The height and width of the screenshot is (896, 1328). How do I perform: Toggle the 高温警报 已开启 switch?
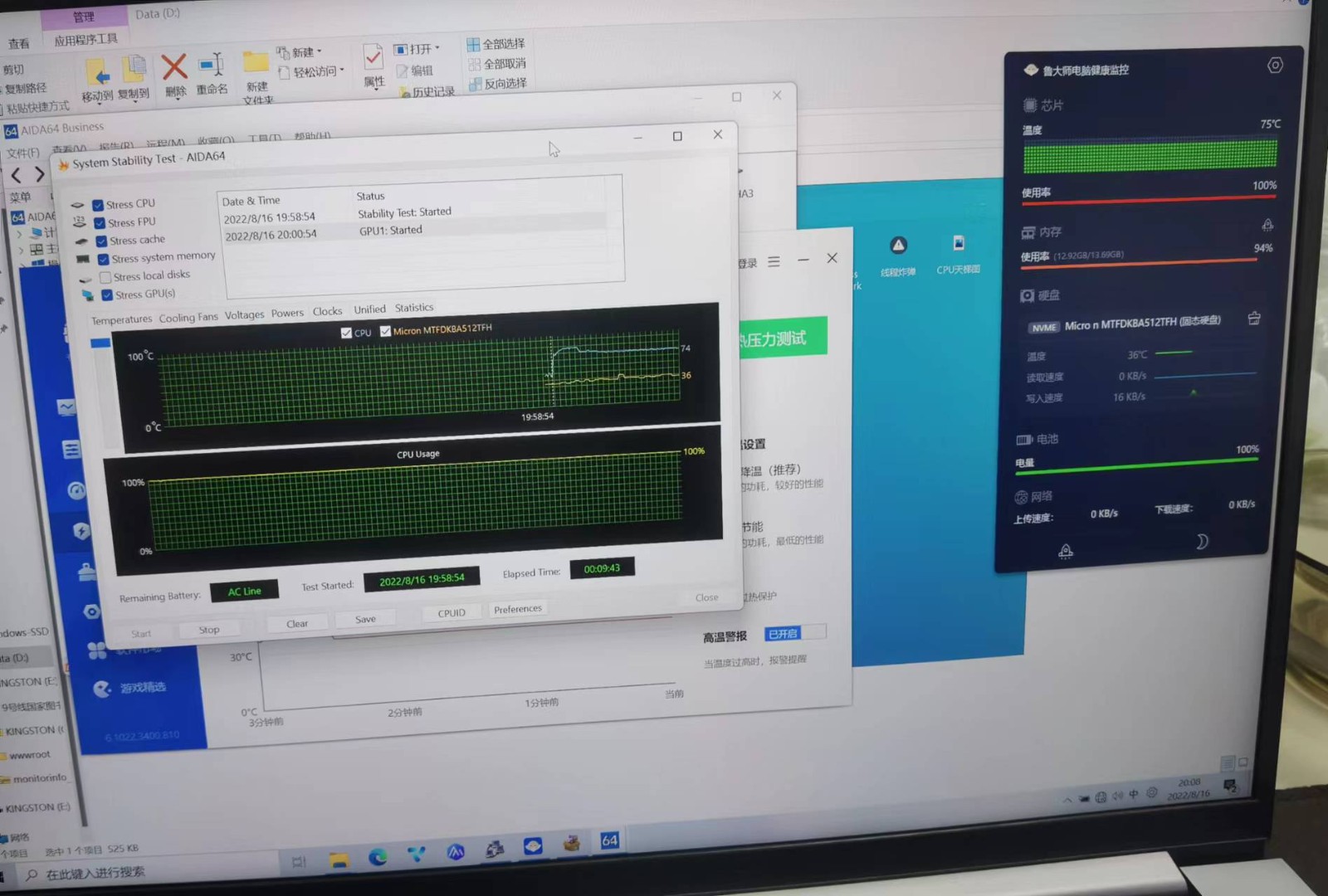pos(794,633)
